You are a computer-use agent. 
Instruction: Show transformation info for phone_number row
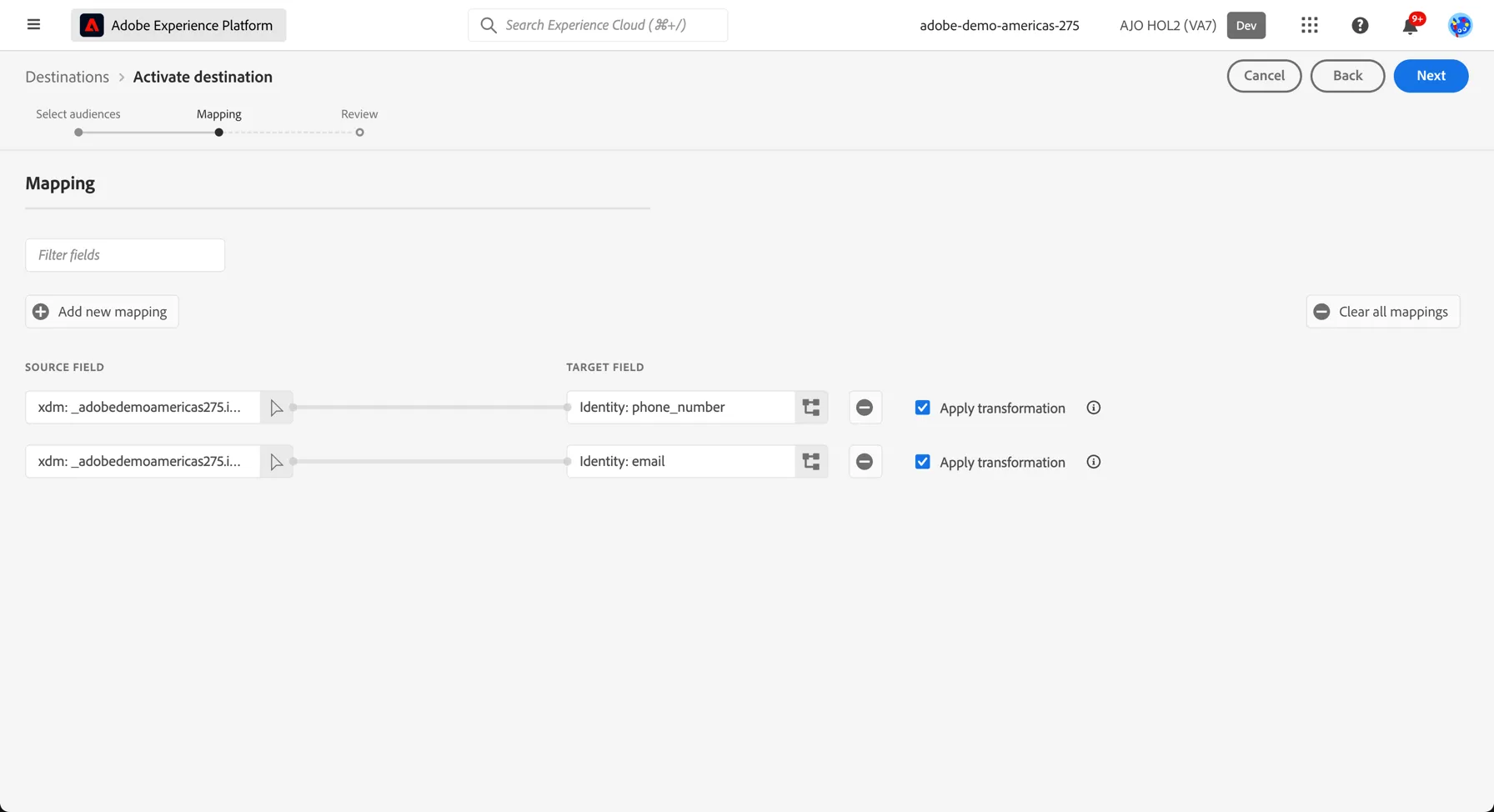[1094, 408]
